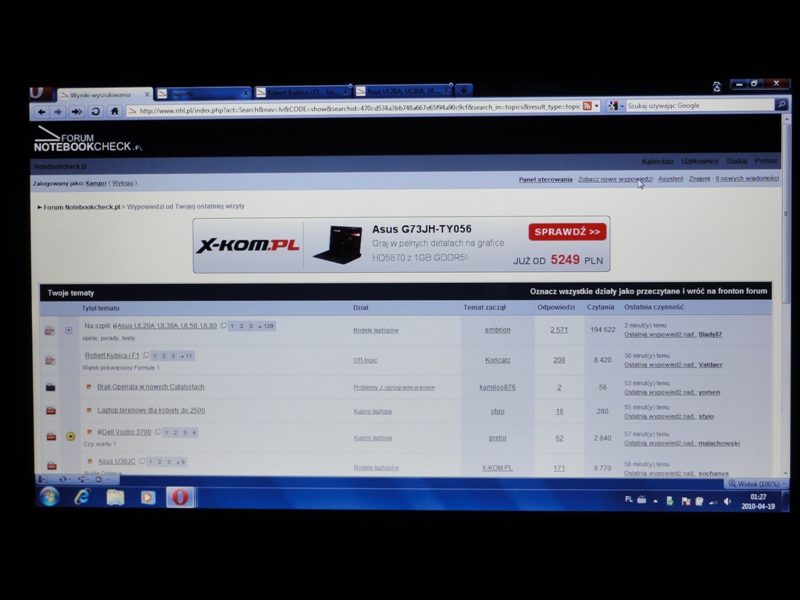Click the on-screen keyboard tray icon
This screenshot has height=600, width=800.
click(x=642, y=500)
